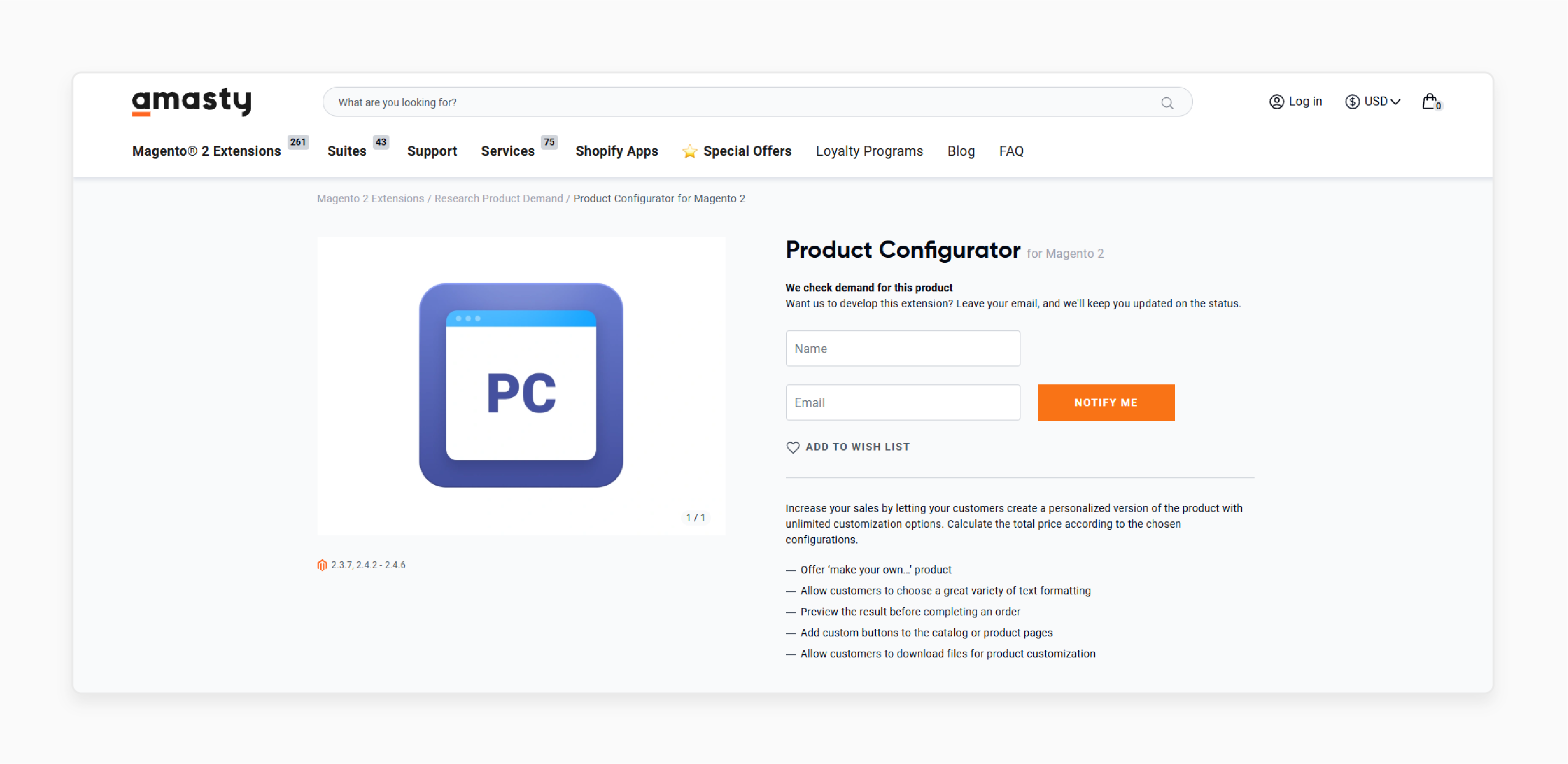Click 'Add custom buttons to the catalog' bullet
This screenshot has height=764, width=1568.
(926, 633)
